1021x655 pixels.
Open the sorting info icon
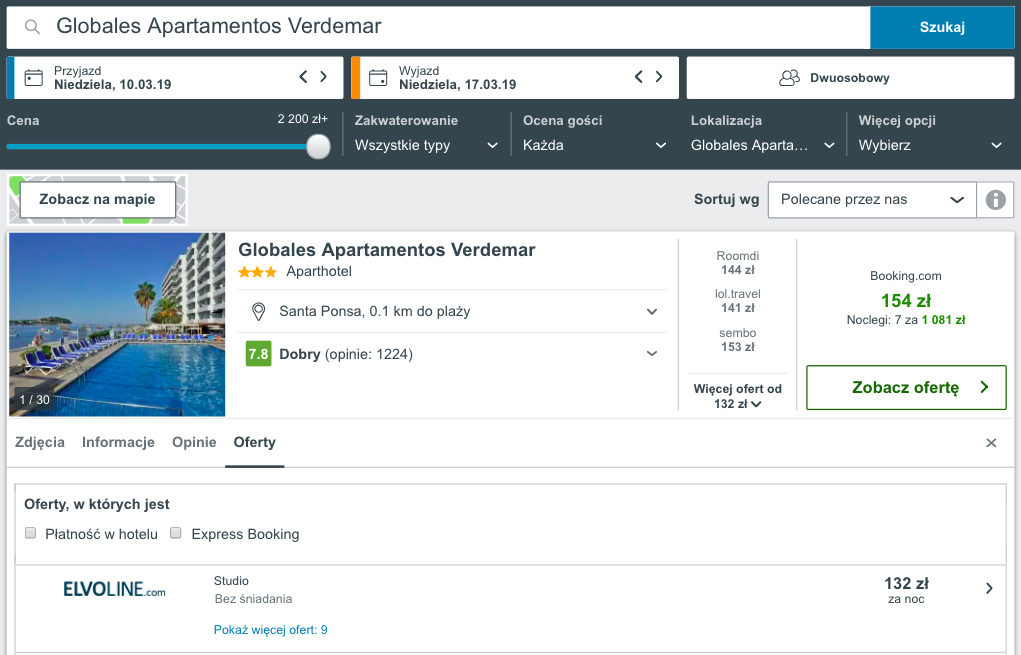click(x=996, y=200)
